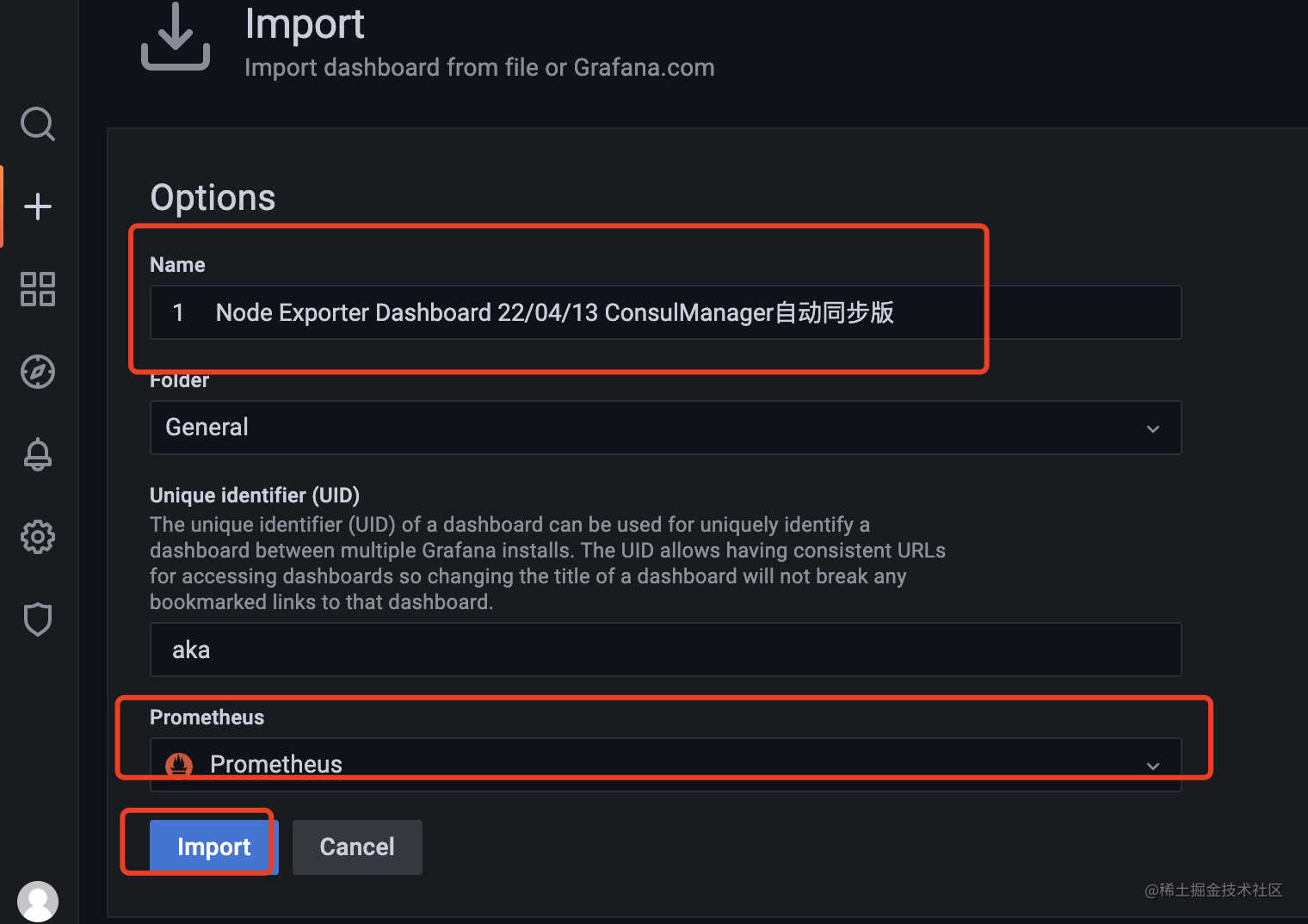Open the Server Admin shield icon
Viewport: 1308px width, 924px height.
(38, 619)
